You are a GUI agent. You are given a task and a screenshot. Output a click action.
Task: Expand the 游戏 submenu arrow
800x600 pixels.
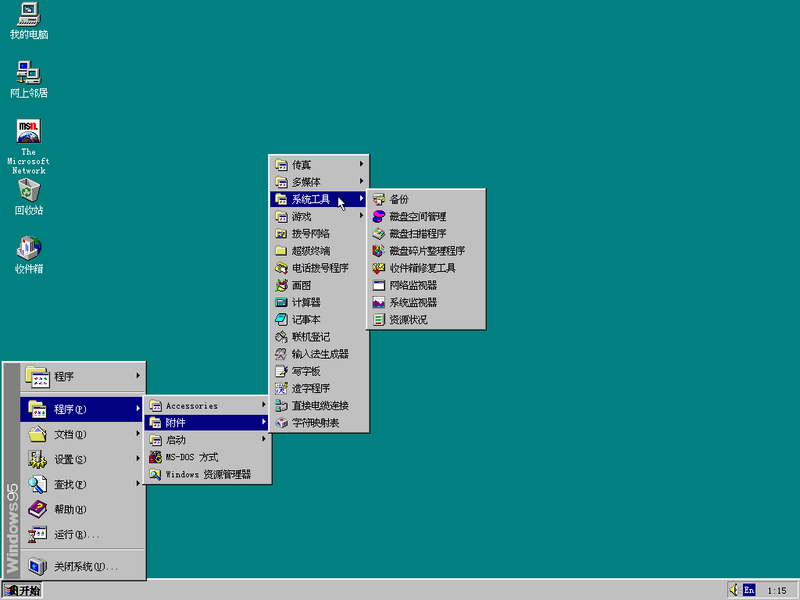coord(361,216)
